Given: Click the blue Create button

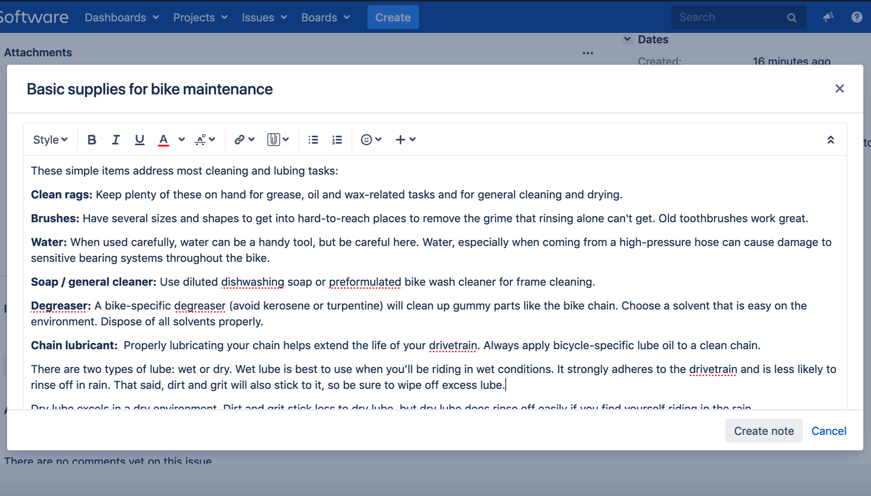Looking at the screenshot, I should point(393,17).
